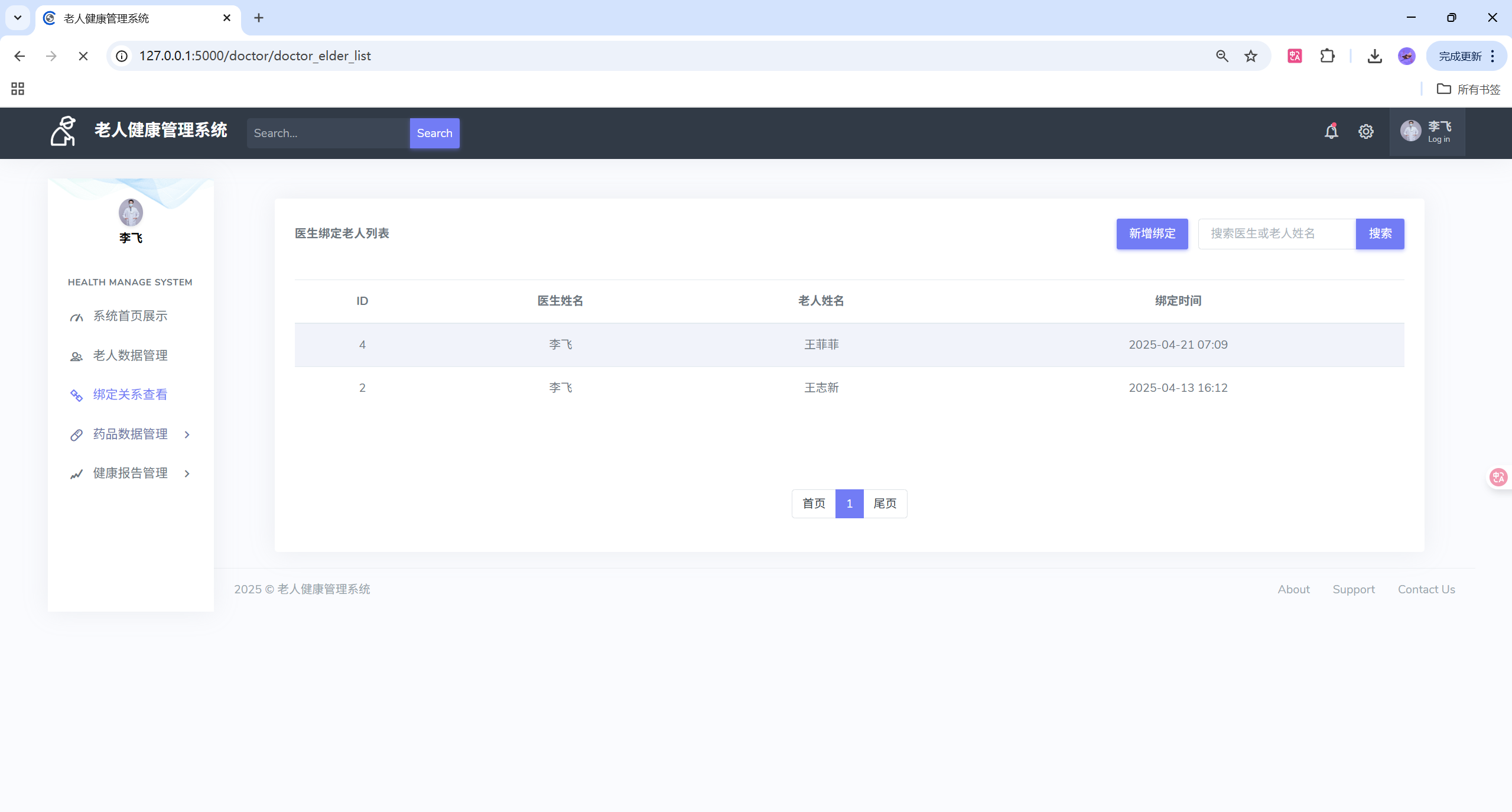Bookmark this page with star icon
This screenshot has height=812, width=1512.
[x=1251, y=56]
